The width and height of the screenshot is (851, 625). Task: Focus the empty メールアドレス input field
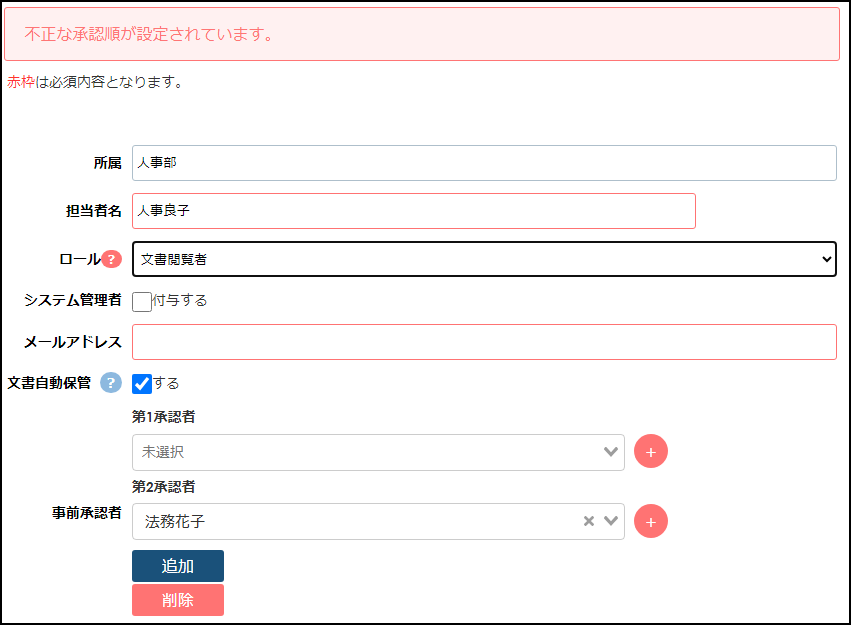click(484, 342)
